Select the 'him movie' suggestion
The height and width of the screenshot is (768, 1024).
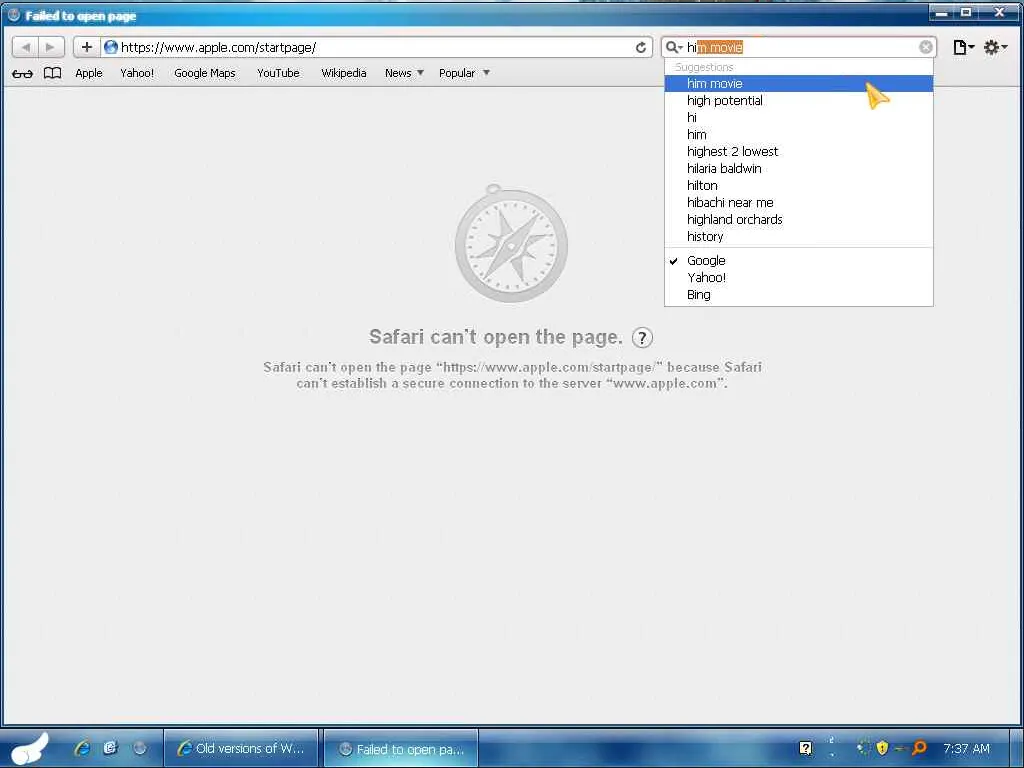pyautogui.click(x=799, y=84)
